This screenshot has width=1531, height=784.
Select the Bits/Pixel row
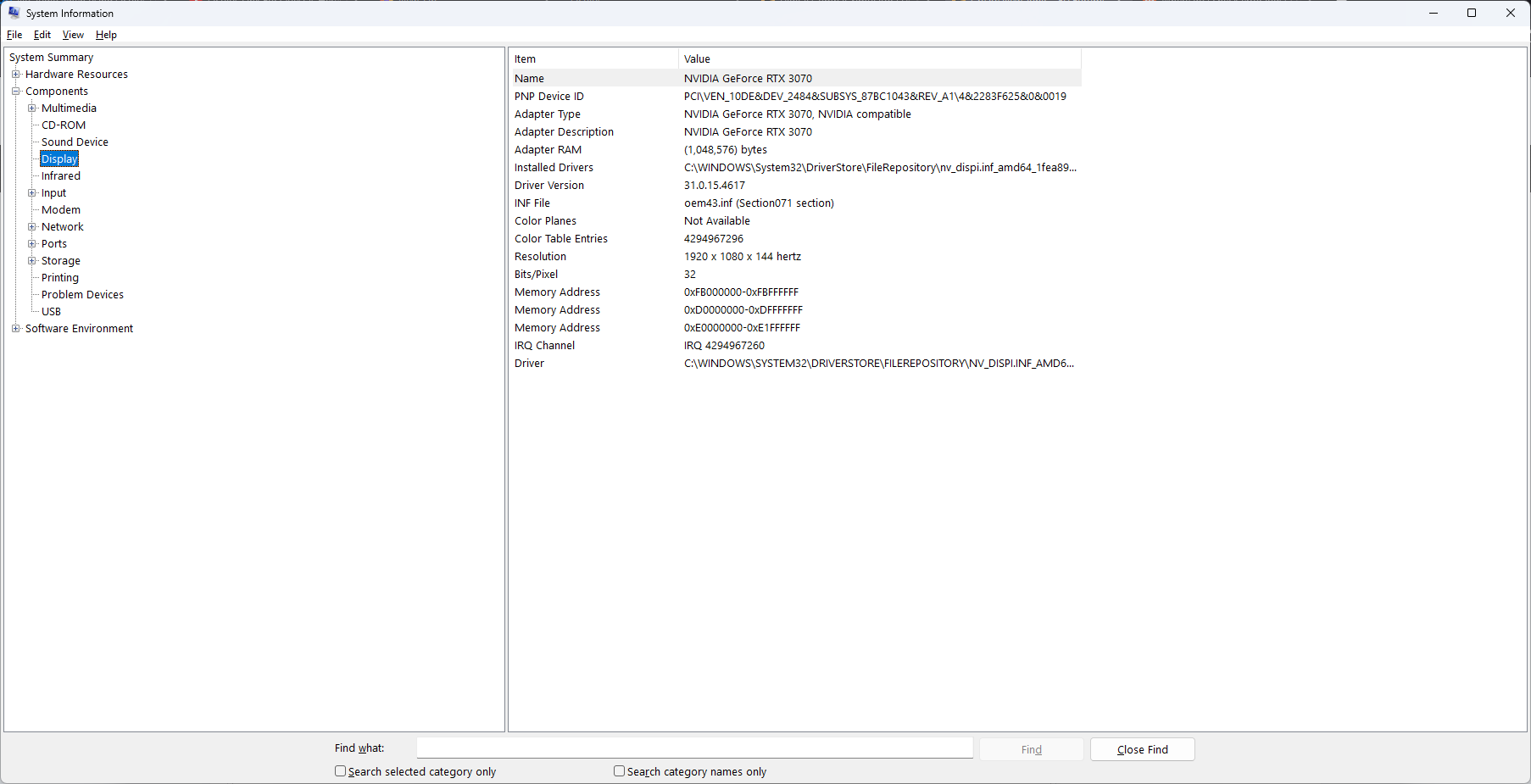pyautogui.click(x=795, y=275)
